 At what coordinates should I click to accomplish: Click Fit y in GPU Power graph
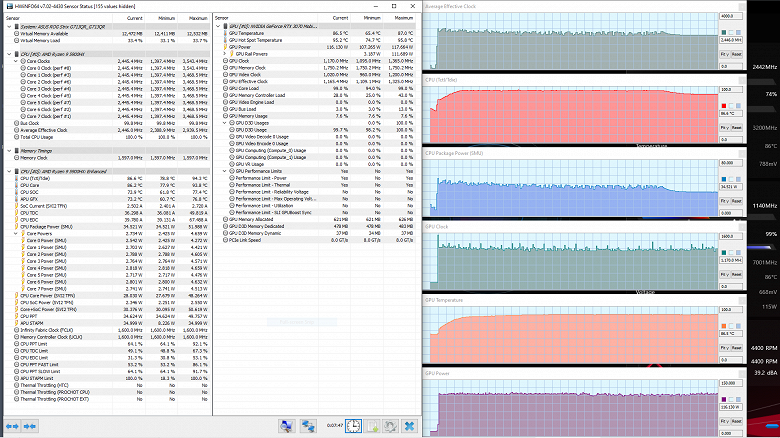point(725,422)
